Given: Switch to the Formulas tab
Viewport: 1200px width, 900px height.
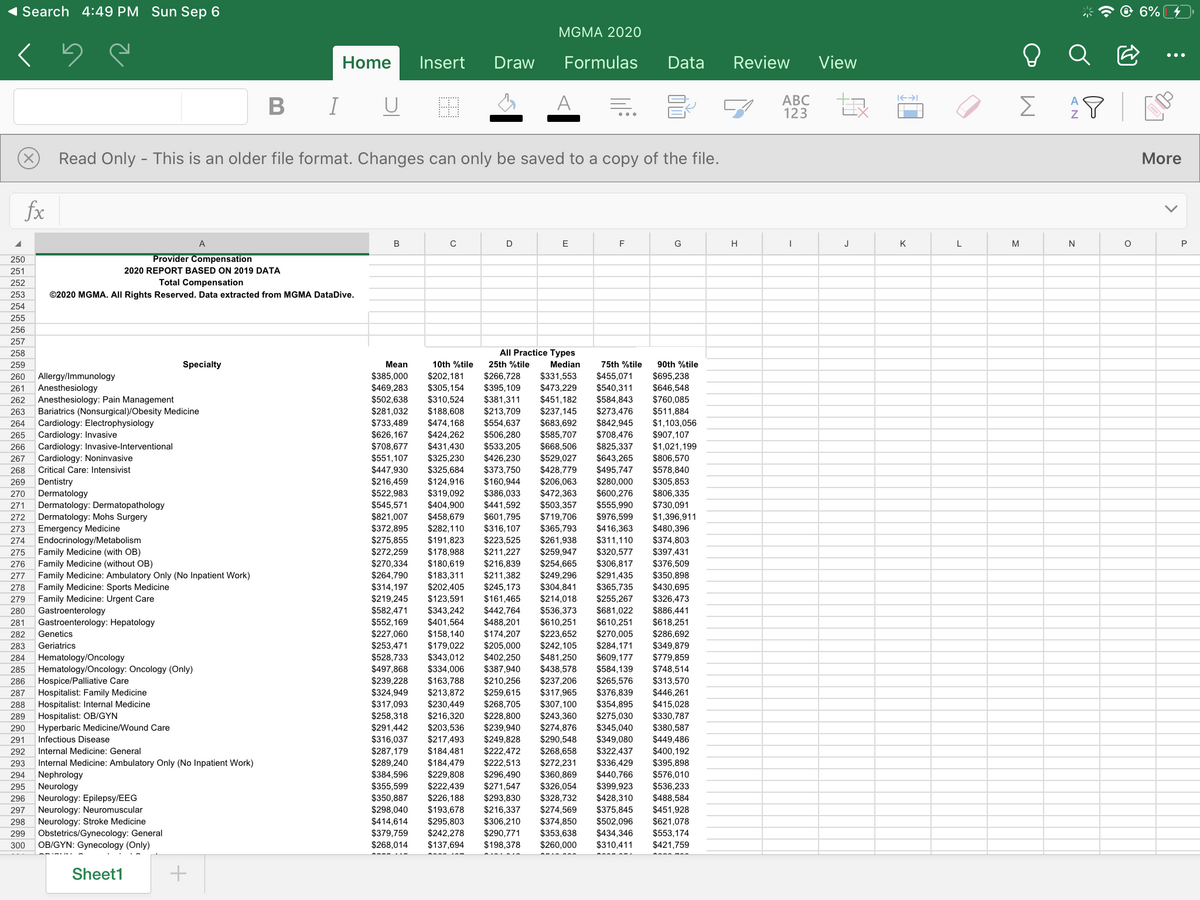Looking at the screenshot, I should point(600,62).
